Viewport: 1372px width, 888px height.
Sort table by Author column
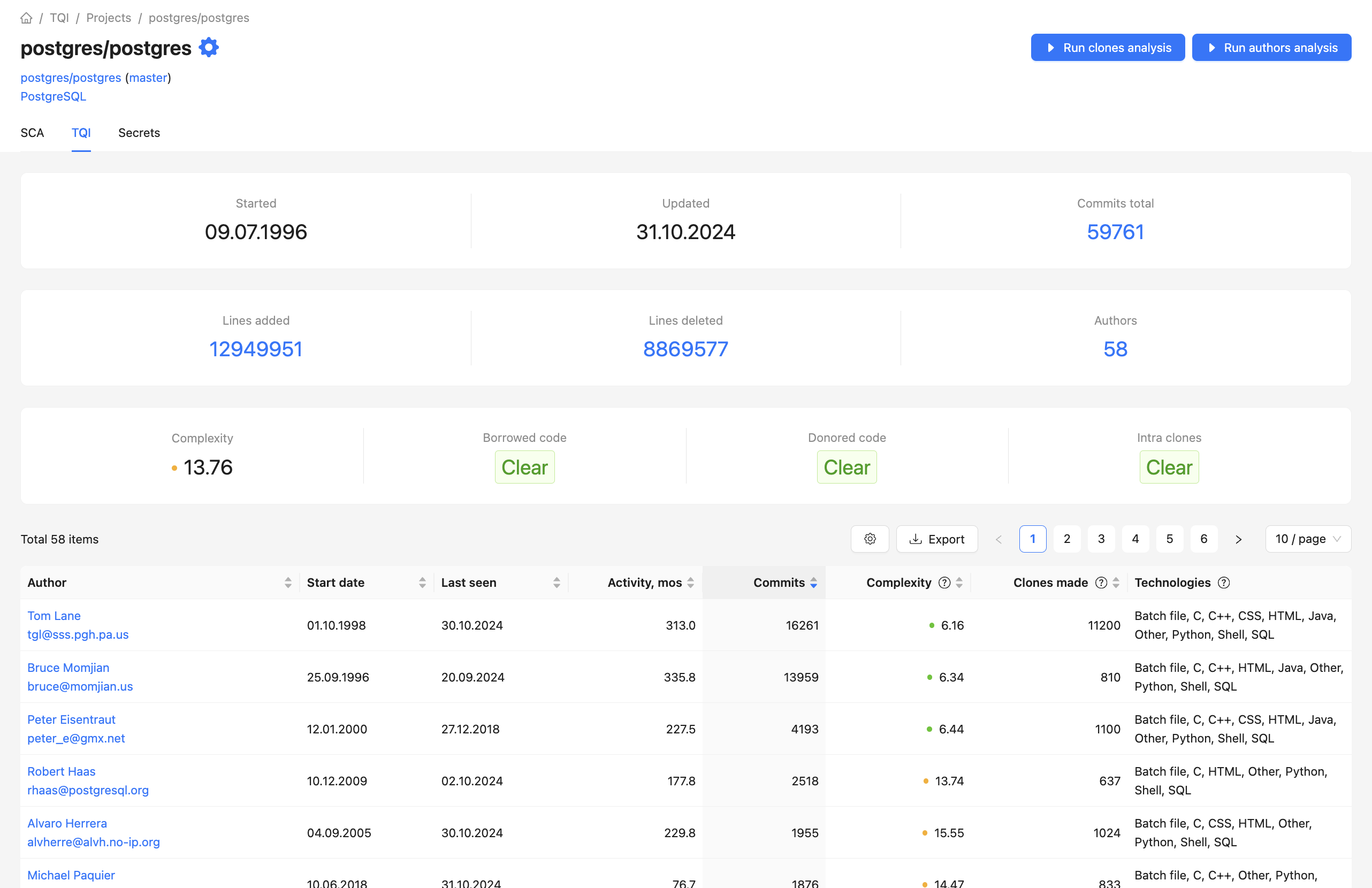pos(288,583)
